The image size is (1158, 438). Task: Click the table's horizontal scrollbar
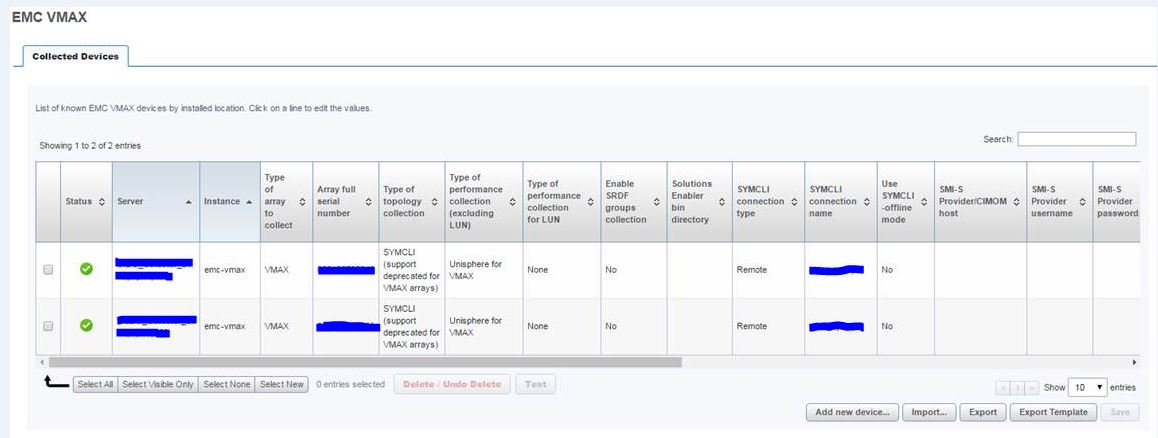click(360, 362)
